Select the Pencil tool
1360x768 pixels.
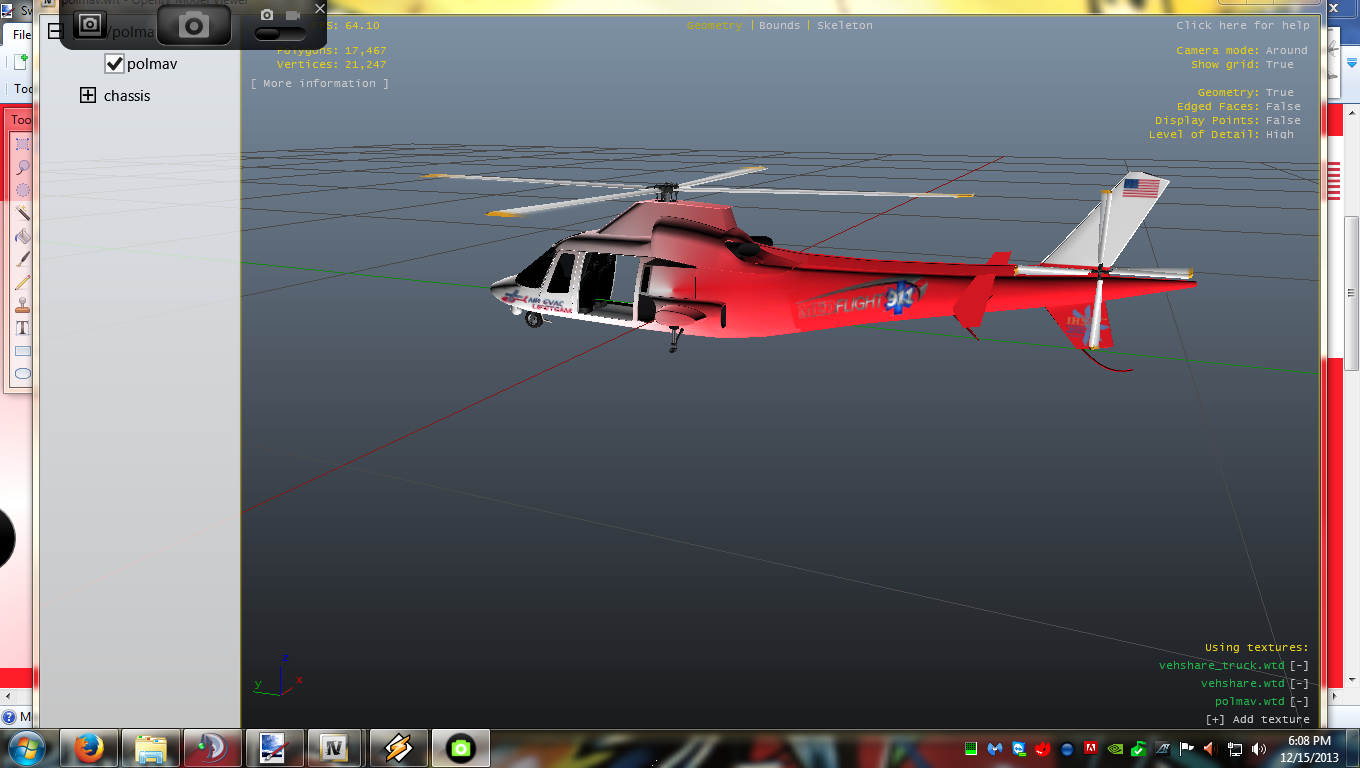pyautogui.click(x=22, y=282)
